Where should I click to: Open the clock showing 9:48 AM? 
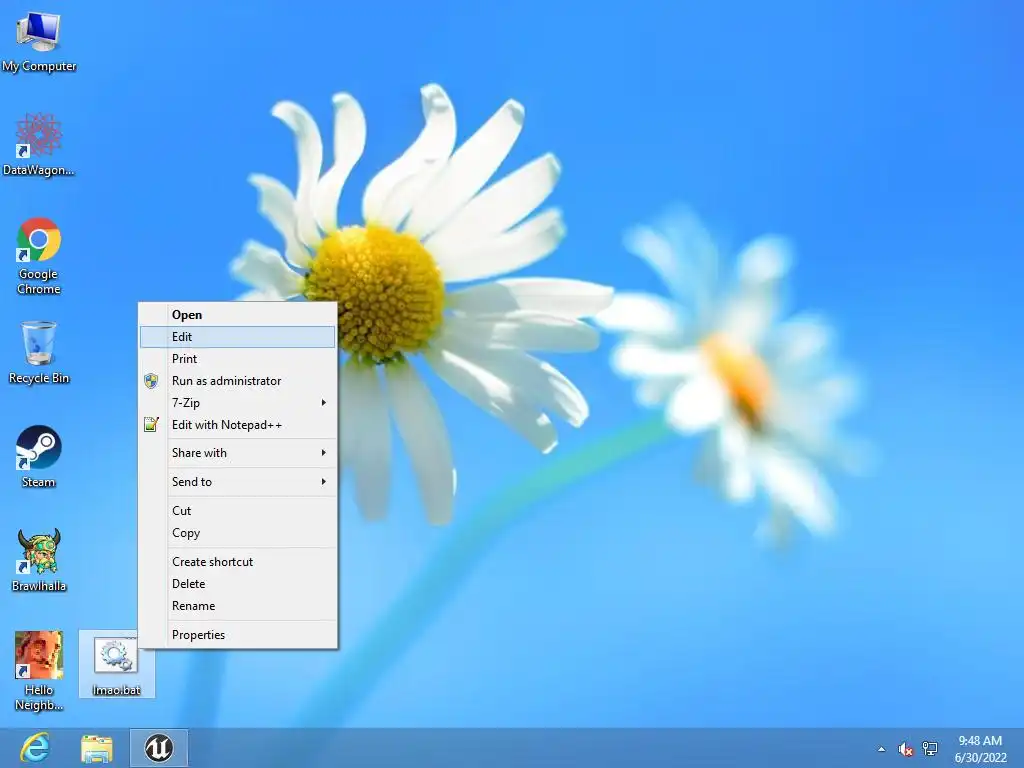[x=980, y=749]
